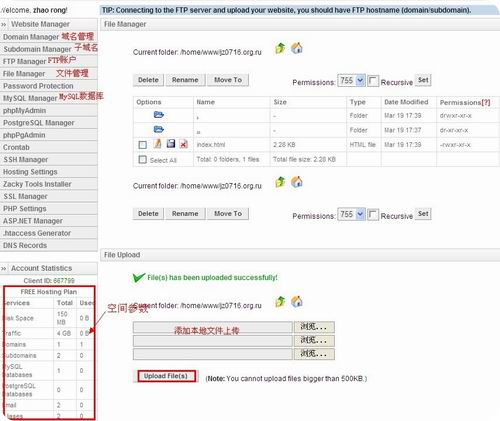Collapse the Website Manager section
Image resolution: width=500 pixels, height=421 pixels.
point(4,24)
